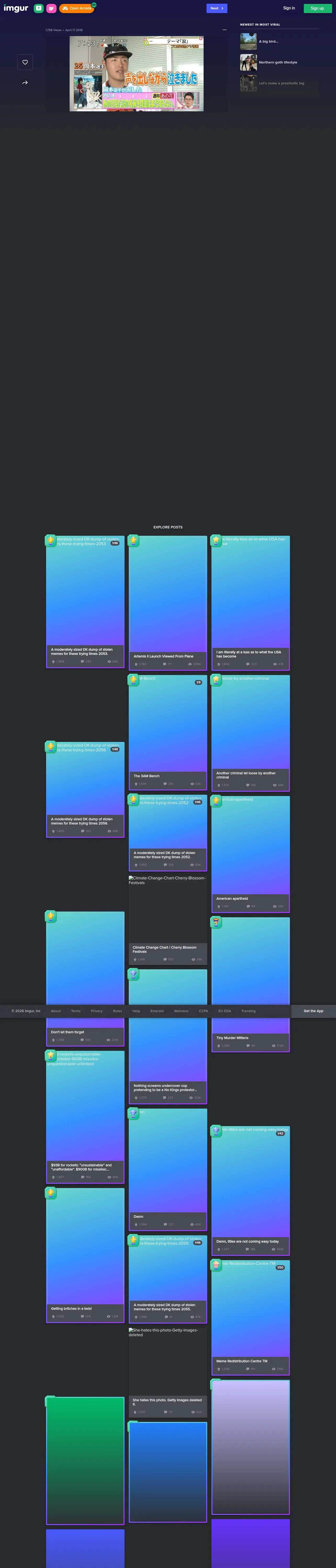This screenshot has height=1568, width=336.
Task: Click badge on the 'Nothing screams undercover cop' card
Action: pos(133,974)
